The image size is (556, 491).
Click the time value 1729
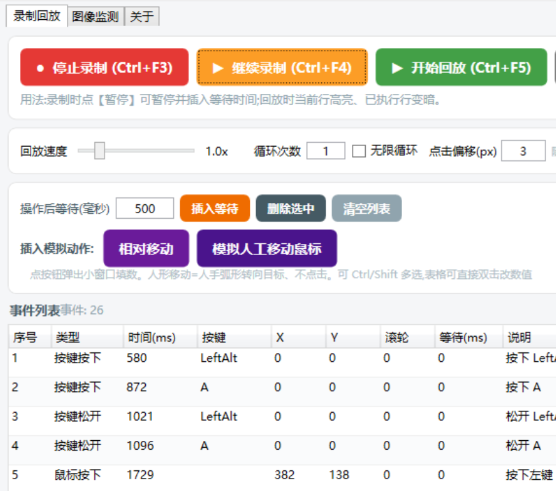140,475
